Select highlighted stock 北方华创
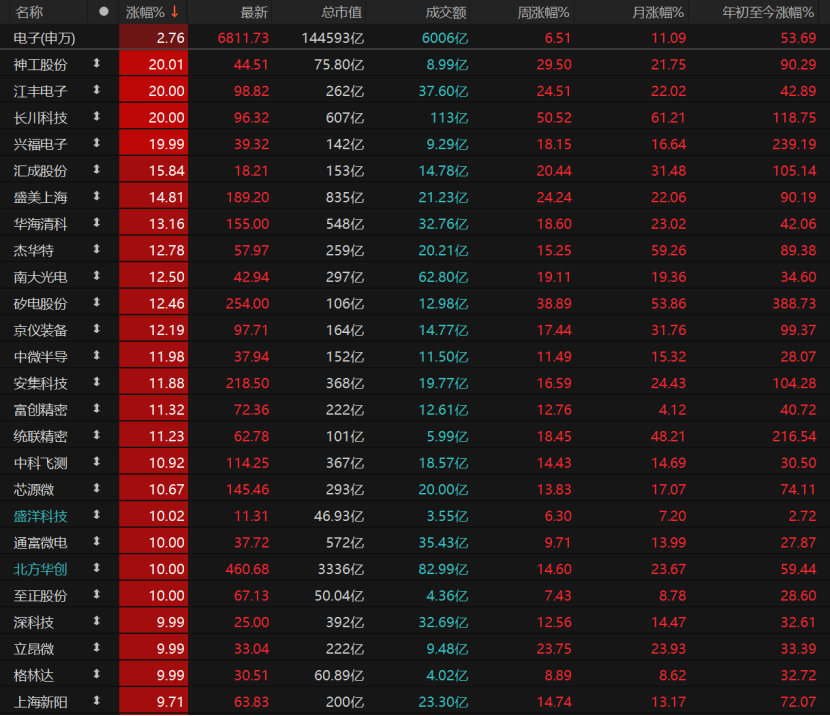The height and width of the screenshot is (716, 830). (40, 569)
